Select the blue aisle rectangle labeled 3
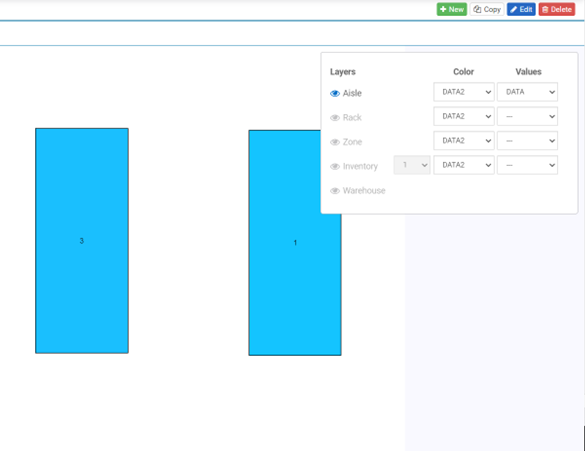This screenshot has width=585, height=451. coord(82,241)
